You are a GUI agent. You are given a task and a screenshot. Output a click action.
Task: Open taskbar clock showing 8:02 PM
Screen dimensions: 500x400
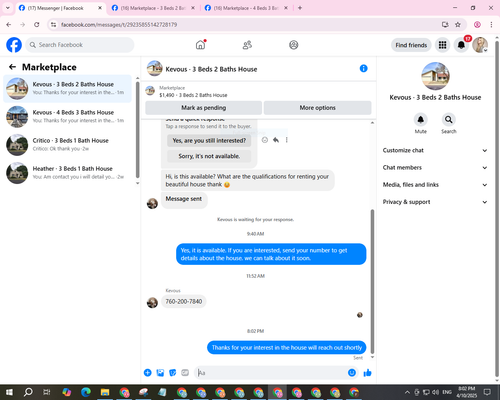coord(466,392)
